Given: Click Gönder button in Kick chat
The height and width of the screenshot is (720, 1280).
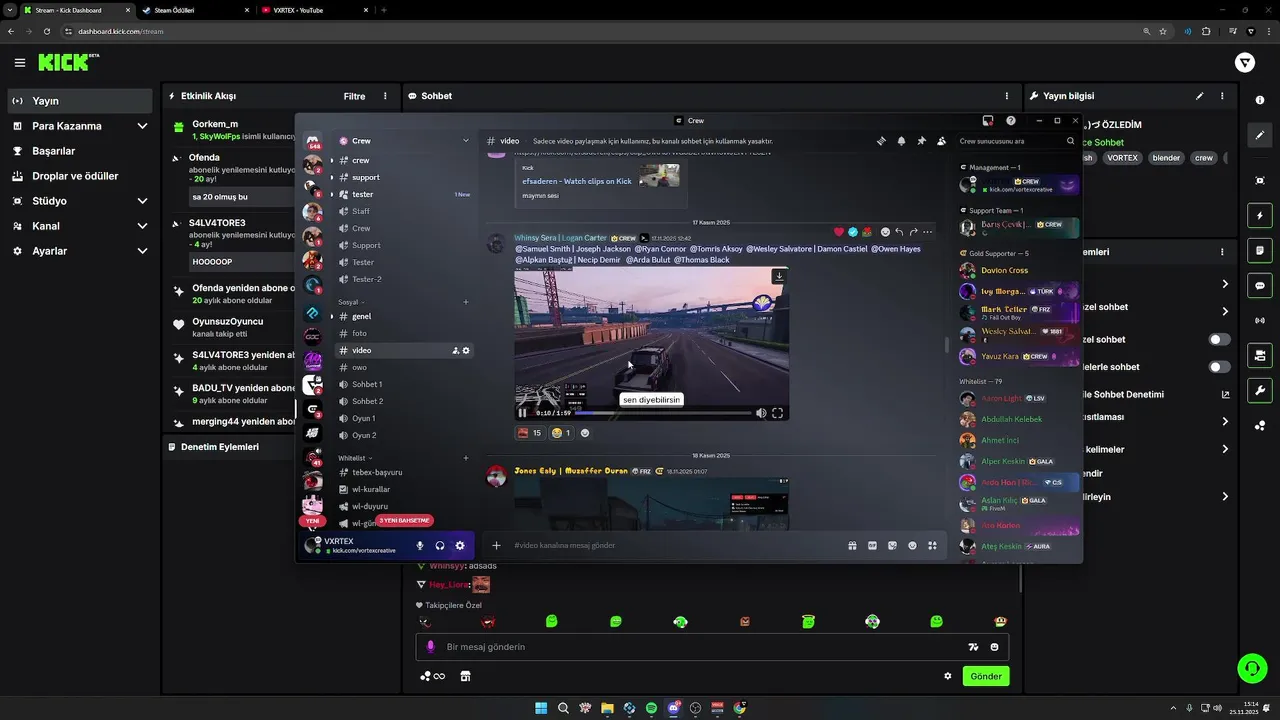Looking at the screenshot, I should pyautogui.click(x=986, y=676).
